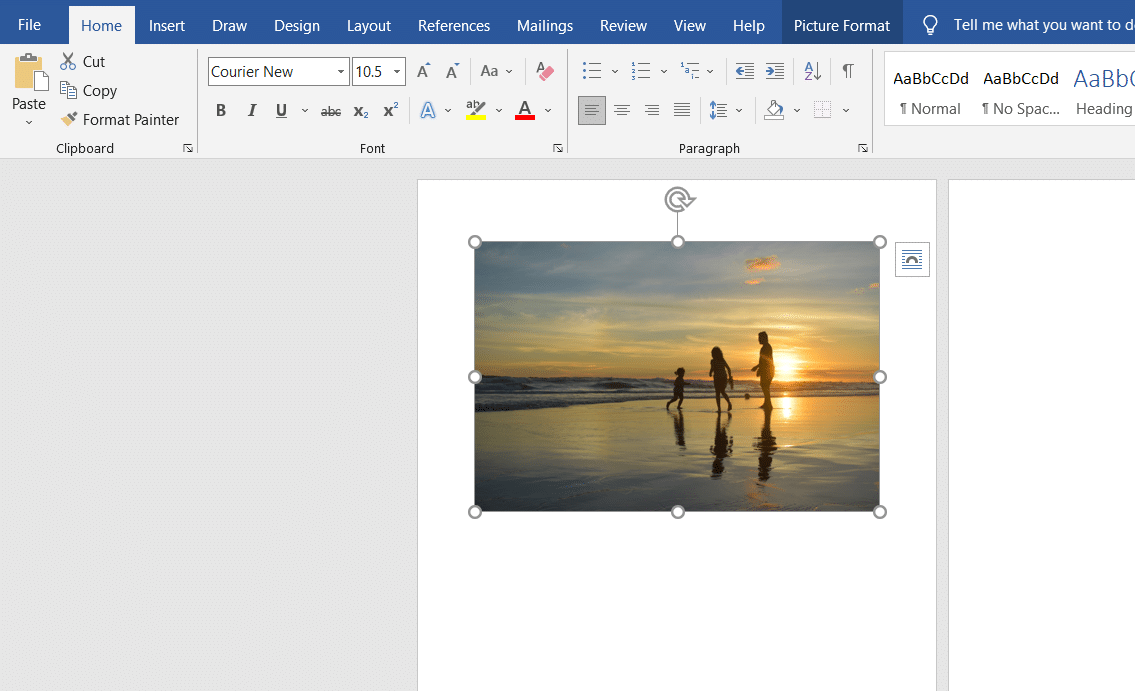Open the Font dialog launcher
The width and height of the screenshot is (1135, 691).
558,148
